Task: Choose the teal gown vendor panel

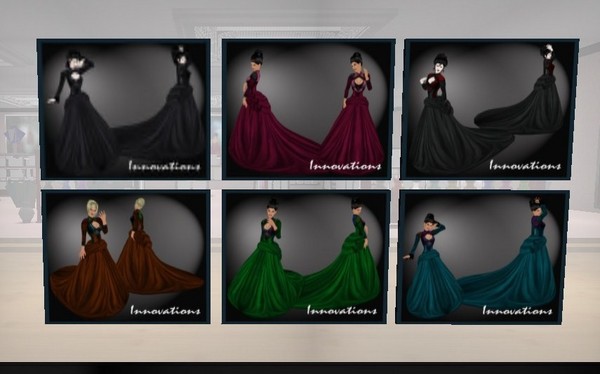Action: pyautogui.click(x=482, y=257)
